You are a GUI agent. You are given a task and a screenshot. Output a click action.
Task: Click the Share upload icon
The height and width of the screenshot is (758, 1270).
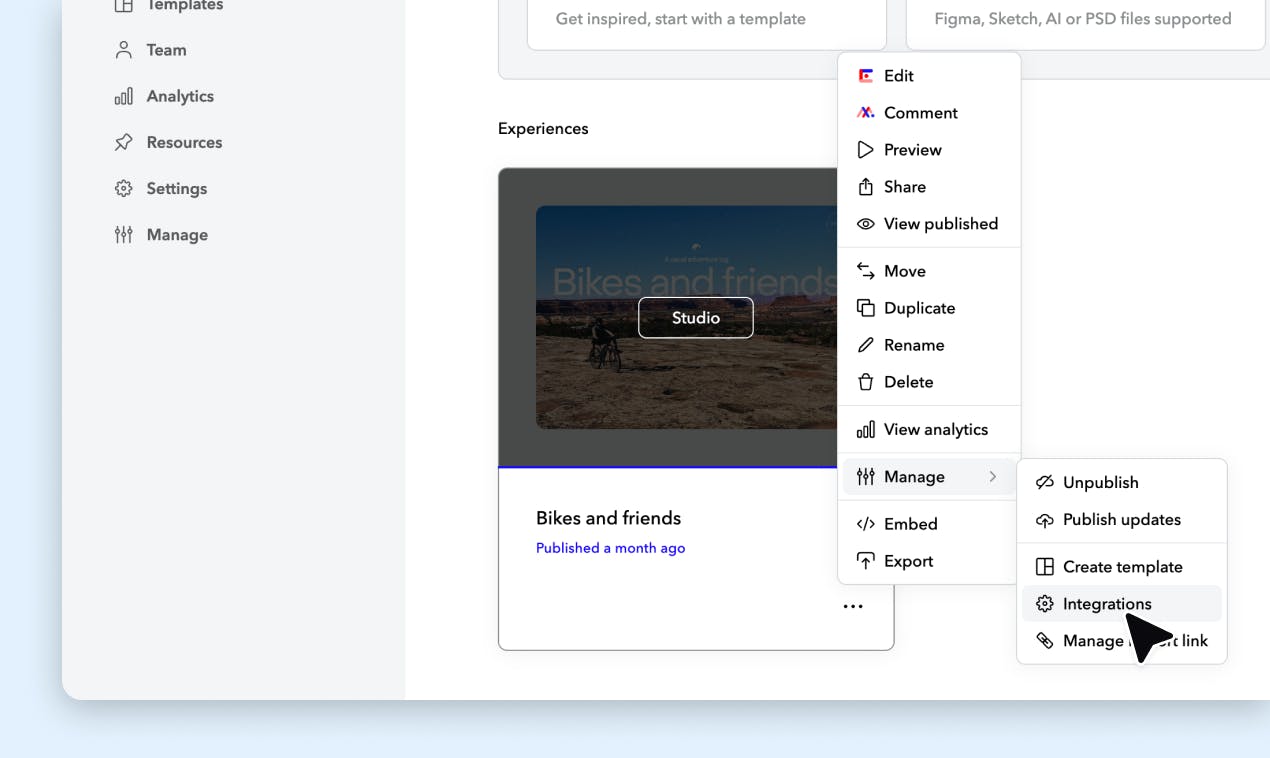866,187
